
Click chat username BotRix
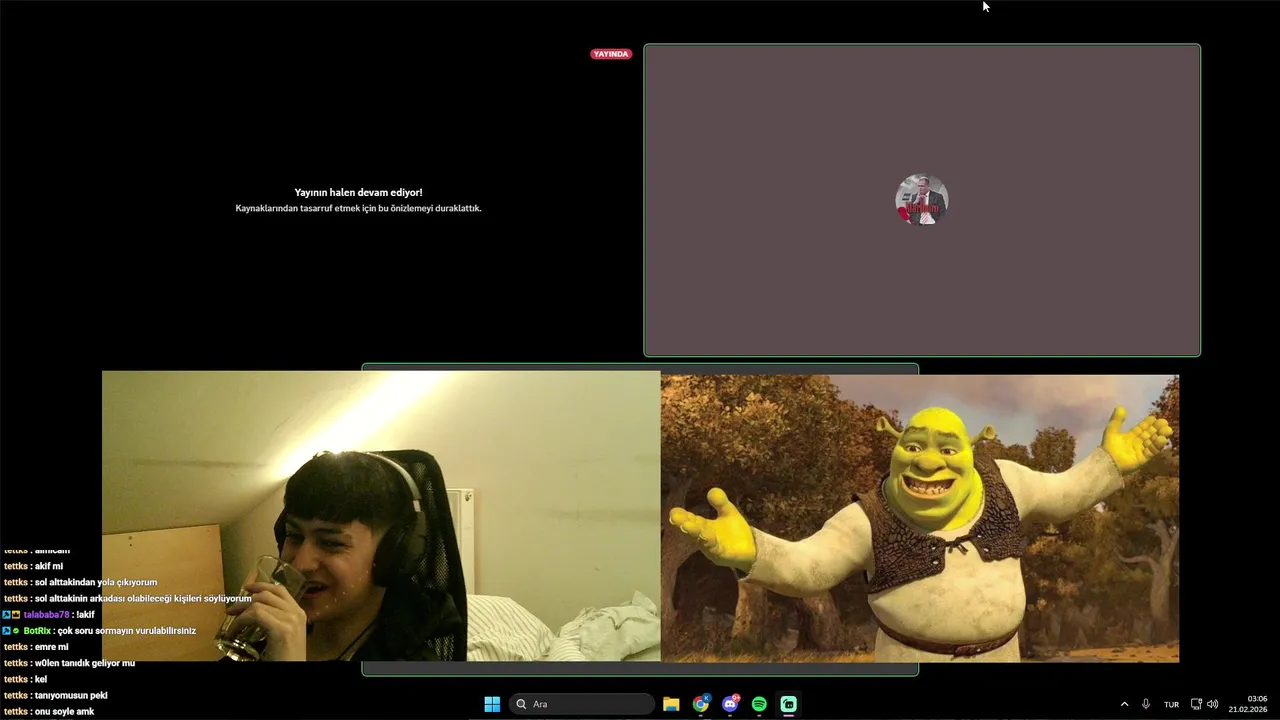coord(37,631)
